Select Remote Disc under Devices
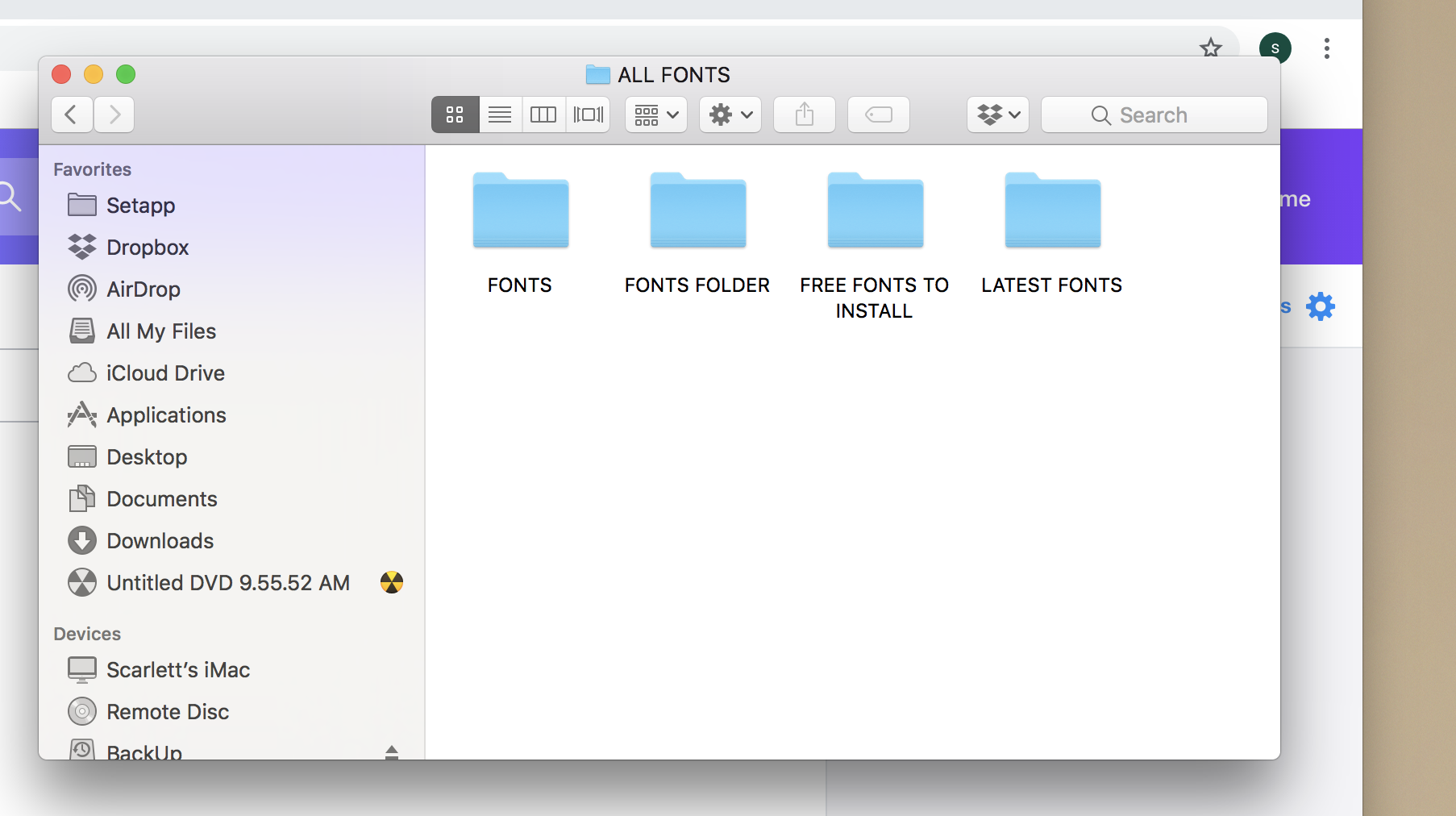Viewport: 1456px width, 816px height. point(232,712)
